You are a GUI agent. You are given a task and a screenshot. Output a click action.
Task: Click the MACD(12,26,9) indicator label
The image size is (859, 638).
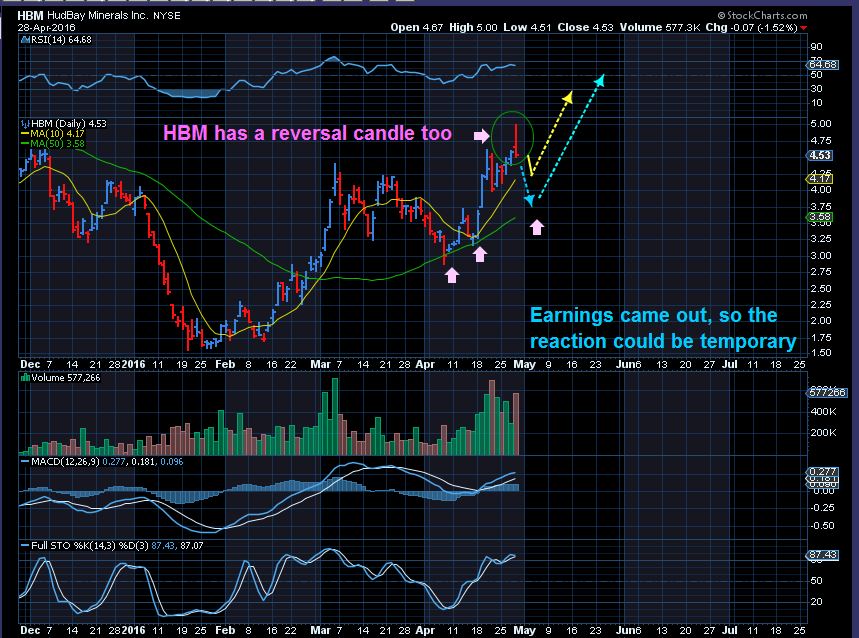(65, 462)
